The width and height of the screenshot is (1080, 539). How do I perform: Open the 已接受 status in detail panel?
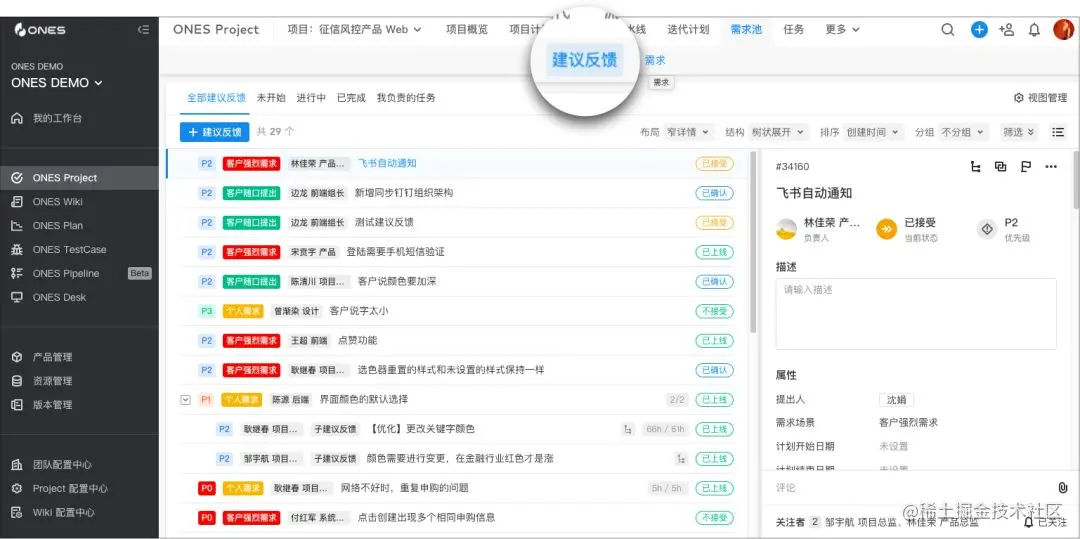pyautogui.click(x=906, y=229)
